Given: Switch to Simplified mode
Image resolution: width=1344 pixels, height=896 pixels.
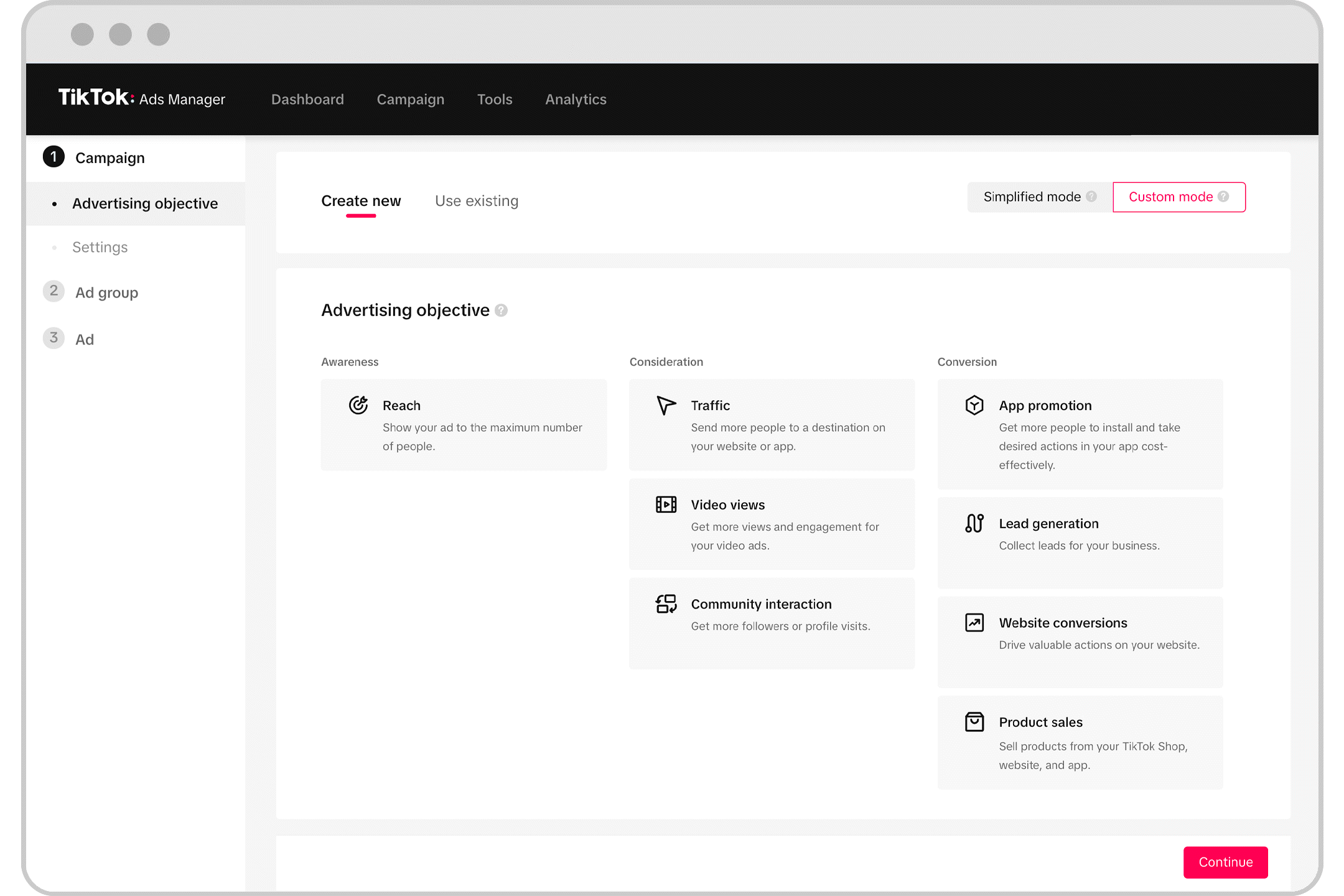Looking at the screenshot, I should pyautogui.click(x=1040, y=197).
